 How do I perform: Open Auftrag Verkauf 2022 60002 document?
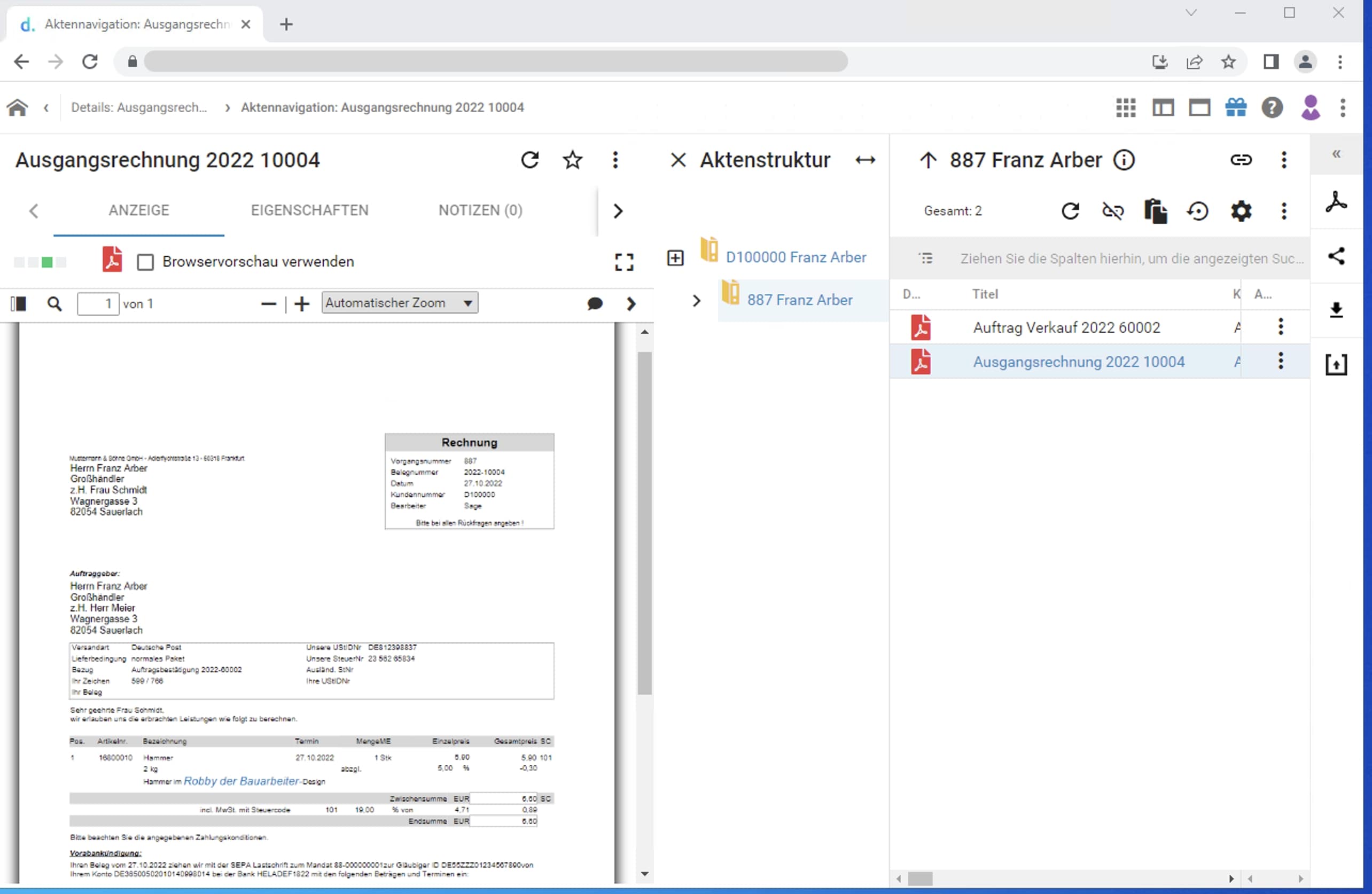1066,327
